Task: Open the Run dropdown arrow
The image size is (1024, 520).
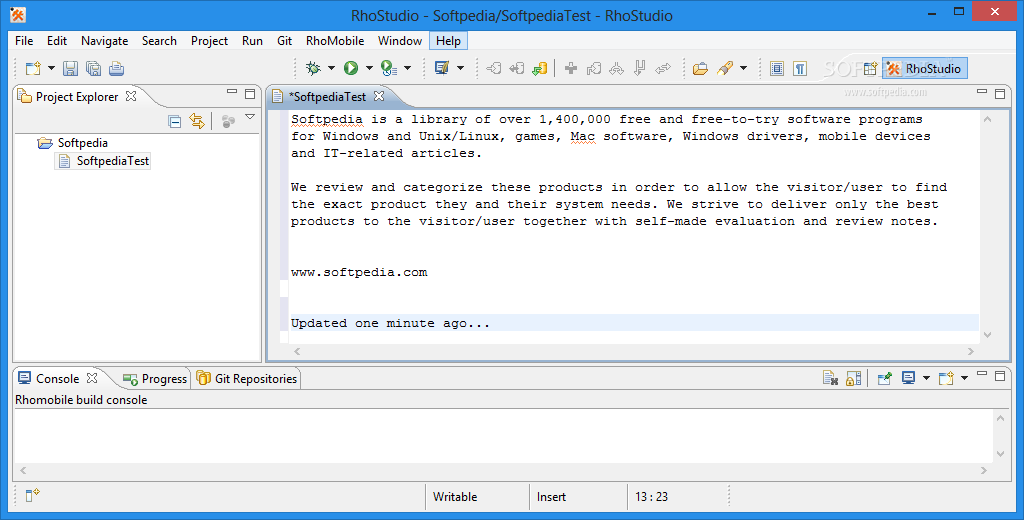Action: [369, 68]
